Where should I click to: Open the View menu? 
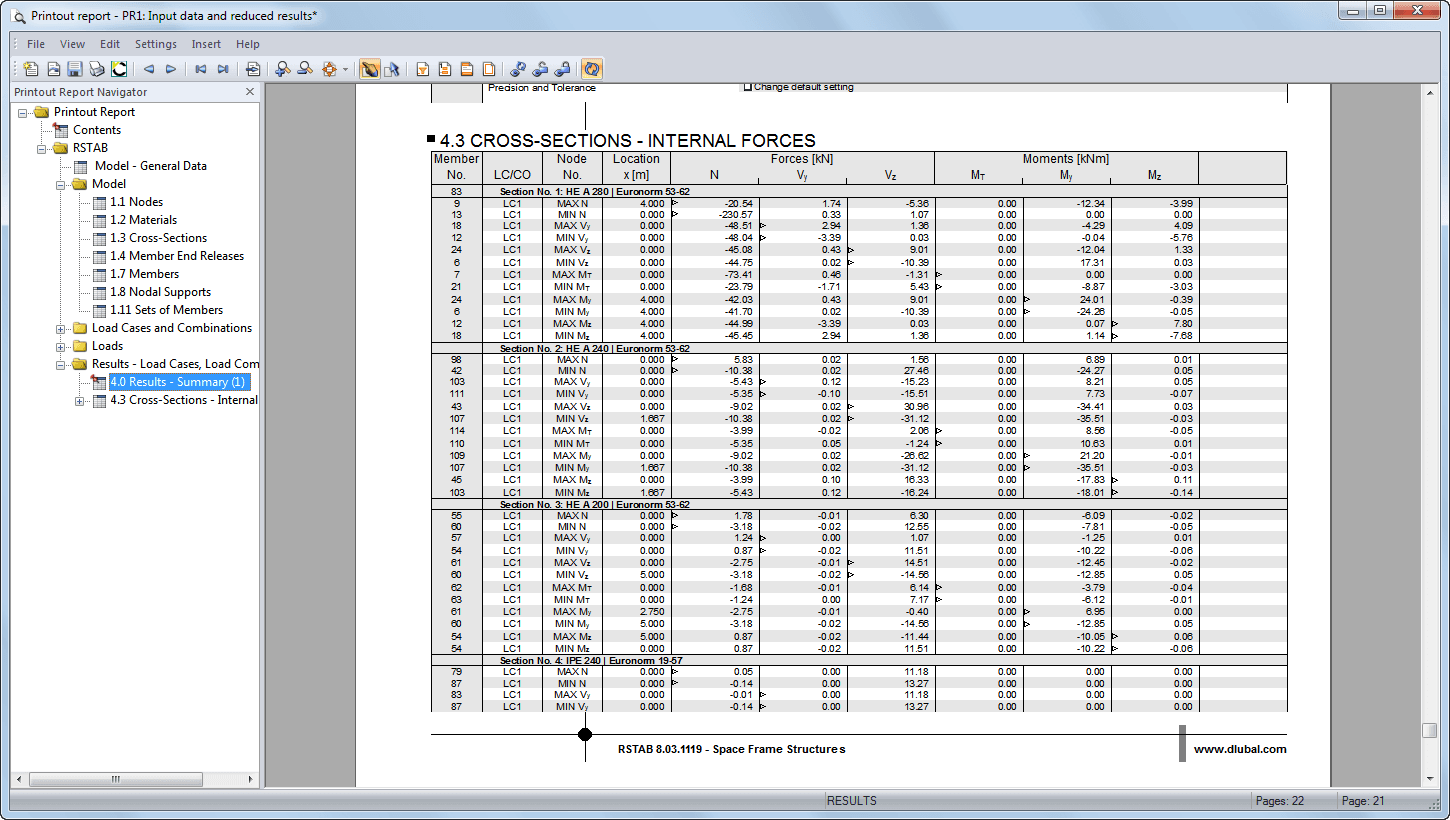point(72,44)
